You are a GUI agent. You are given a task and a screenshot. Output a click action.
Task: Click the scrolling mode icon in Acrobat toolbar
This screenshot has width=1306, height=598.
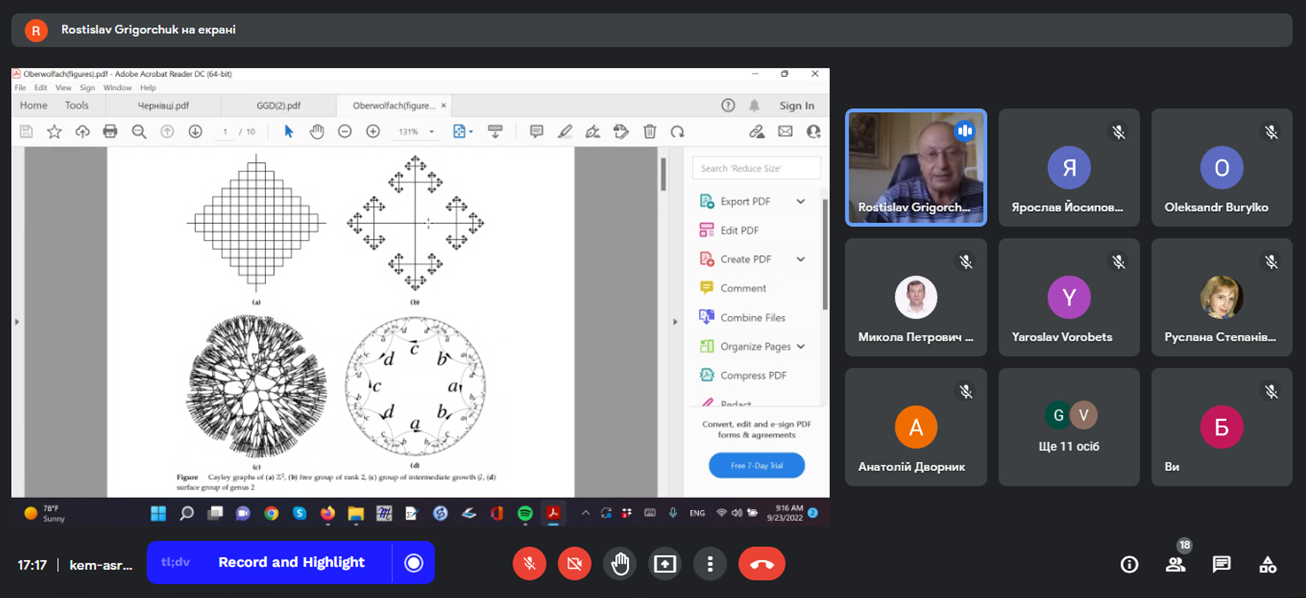click(494, 131)
